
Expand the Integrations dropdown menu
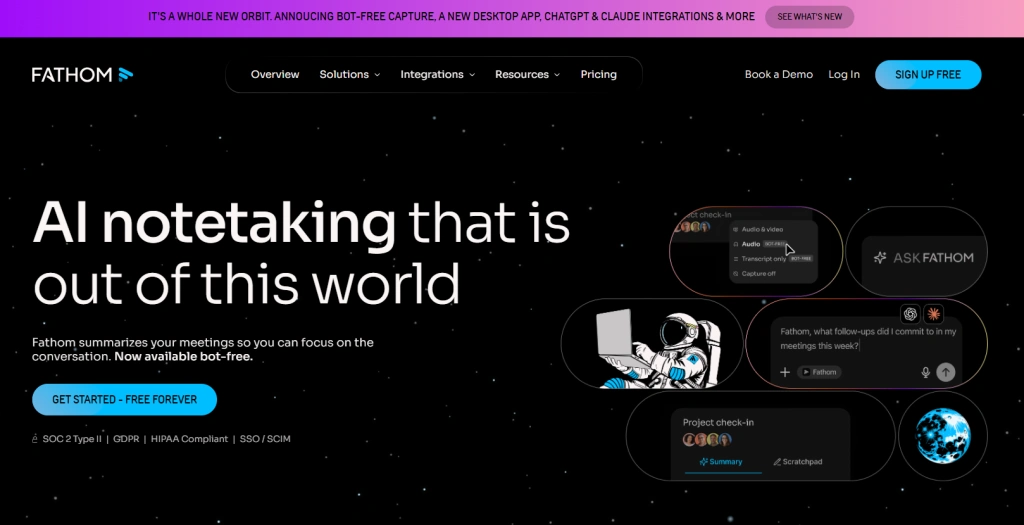(438, 74)
